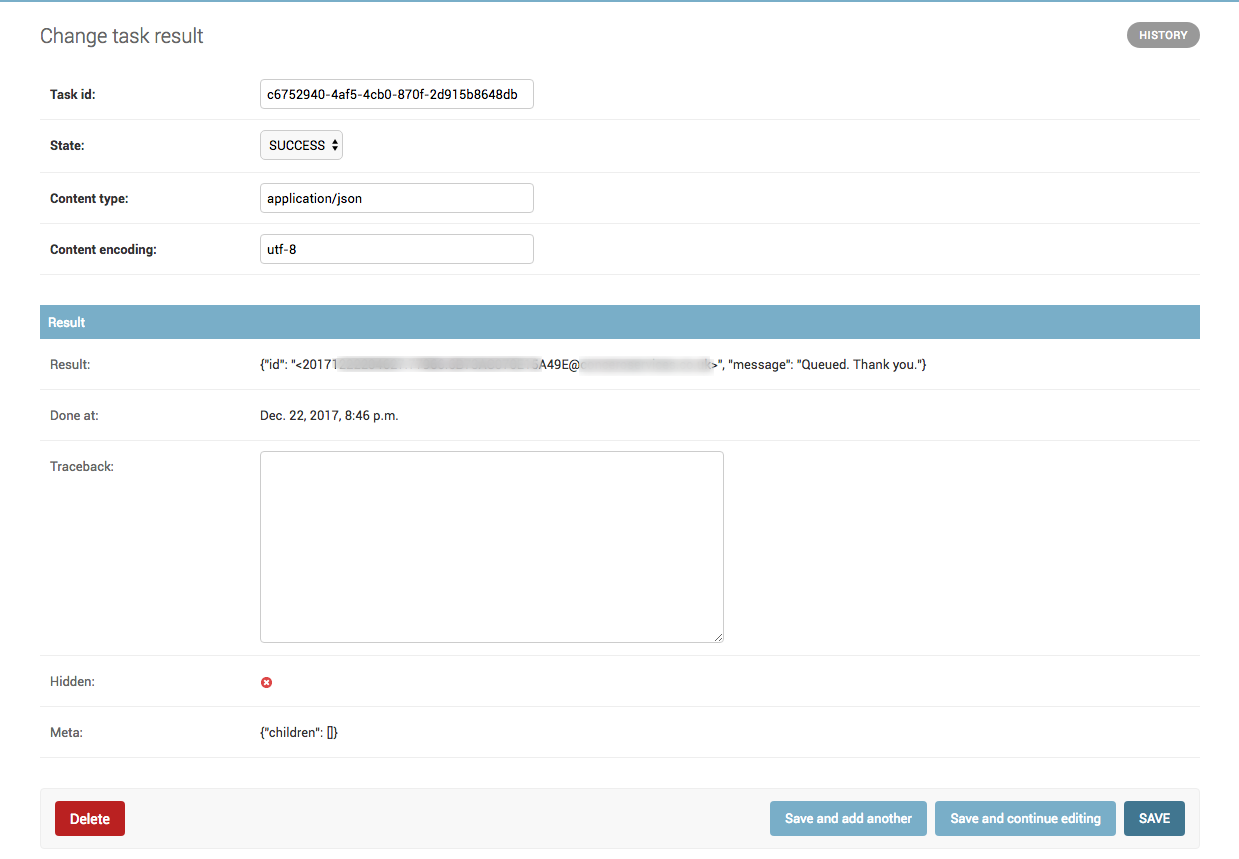This screenshot has height=859, width=1239.
Task: Click inside the empty Traceback textarea
Action: (491, 546)
